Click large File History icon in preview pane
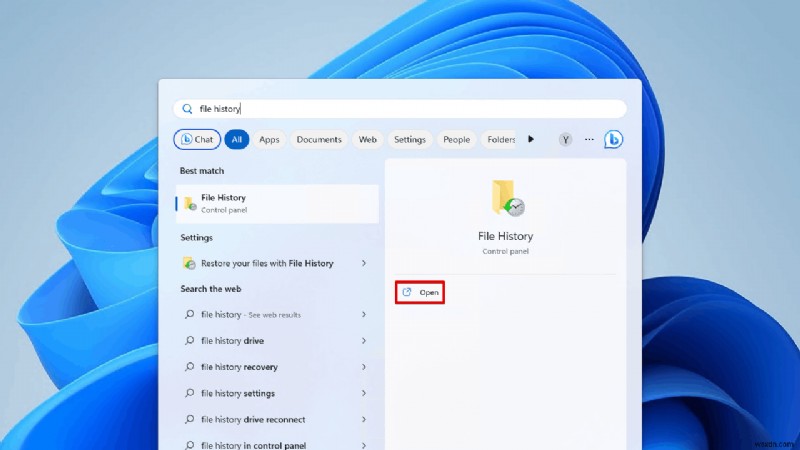800x450 pixels. tap(508, 197)
